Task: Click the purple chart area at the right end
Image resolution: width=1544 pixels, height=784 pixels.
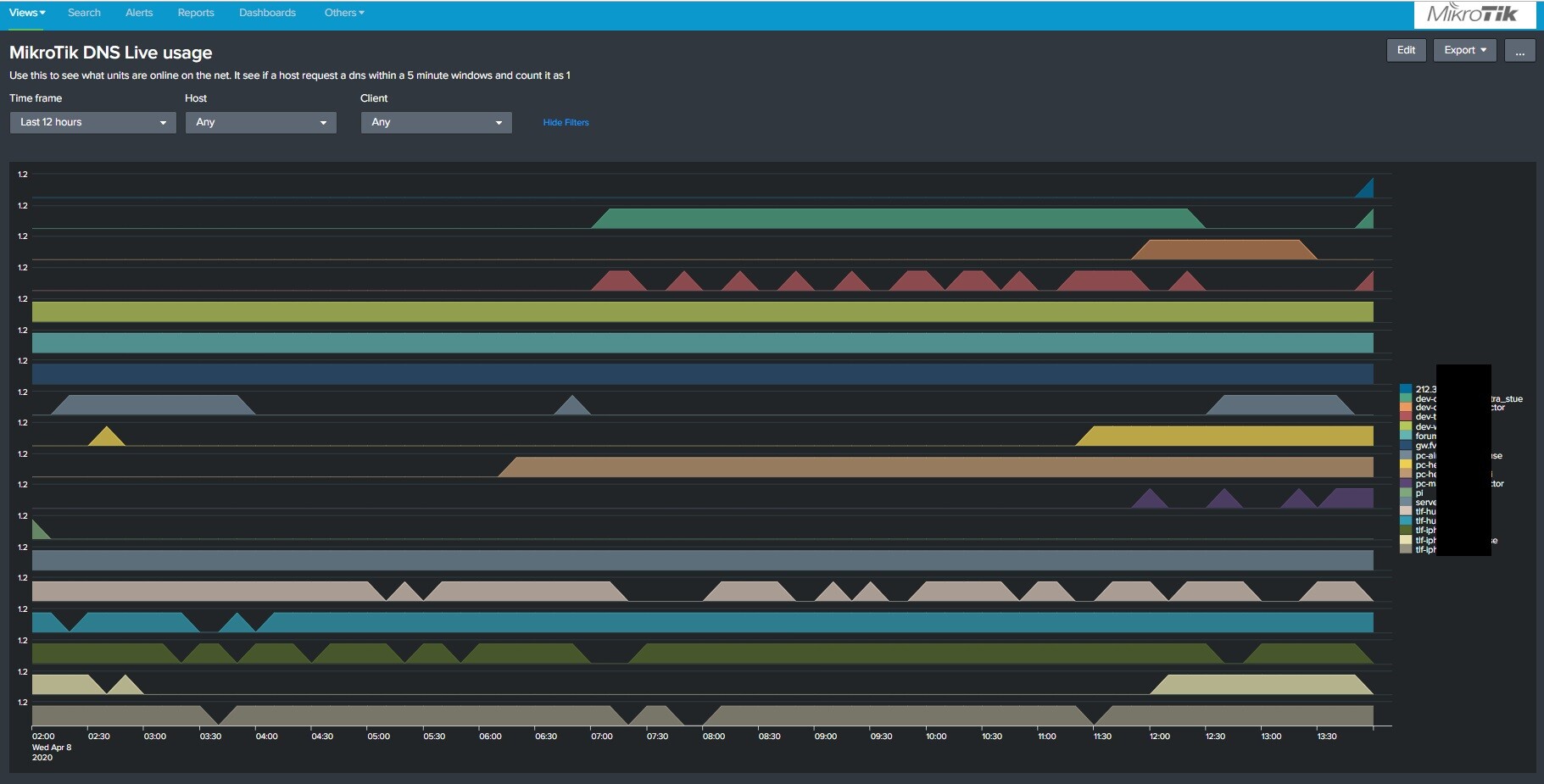Action: click(x=1346, y=498)
